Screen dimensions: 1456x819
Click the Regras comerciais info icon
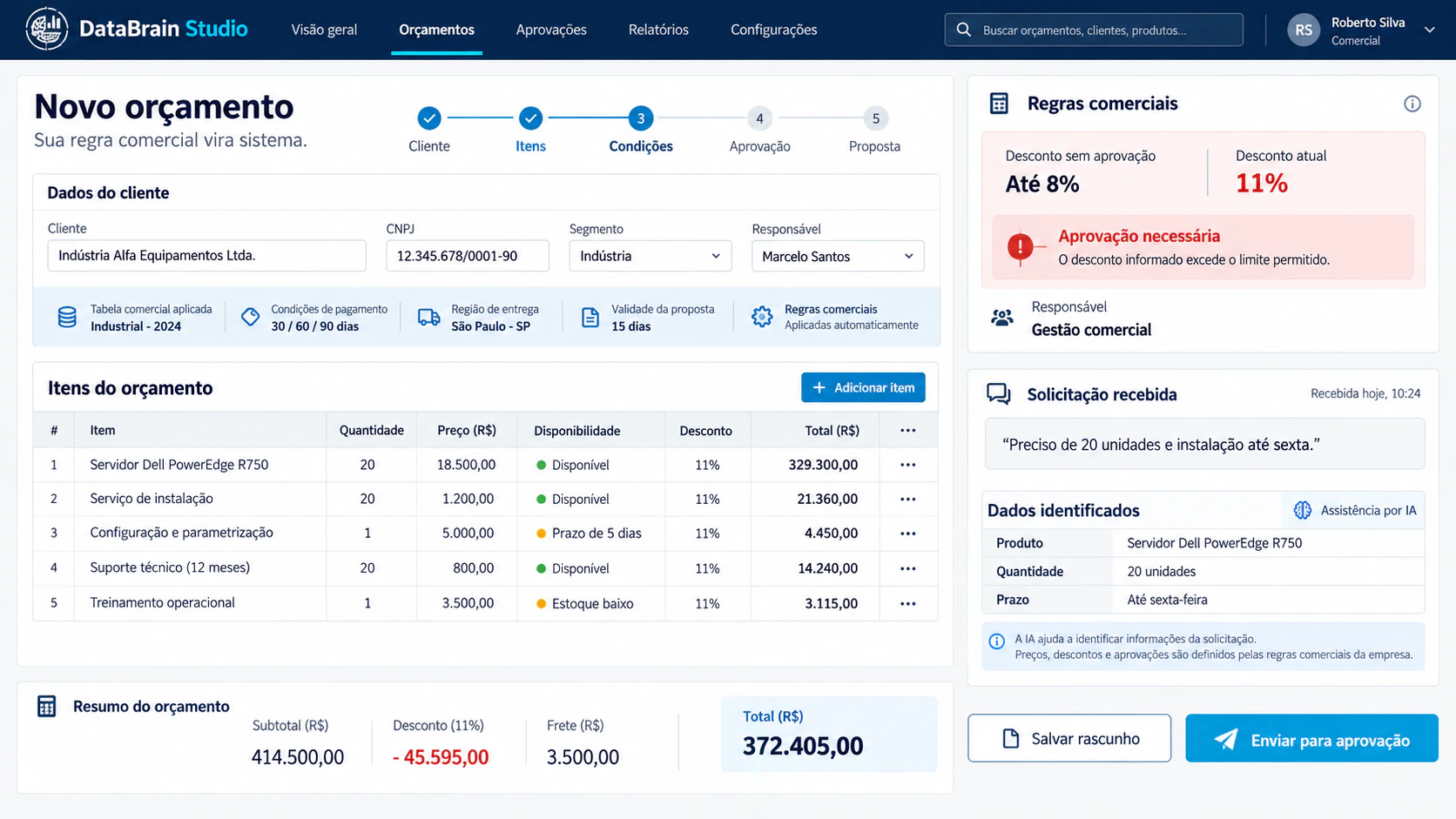pos(1412,104)
